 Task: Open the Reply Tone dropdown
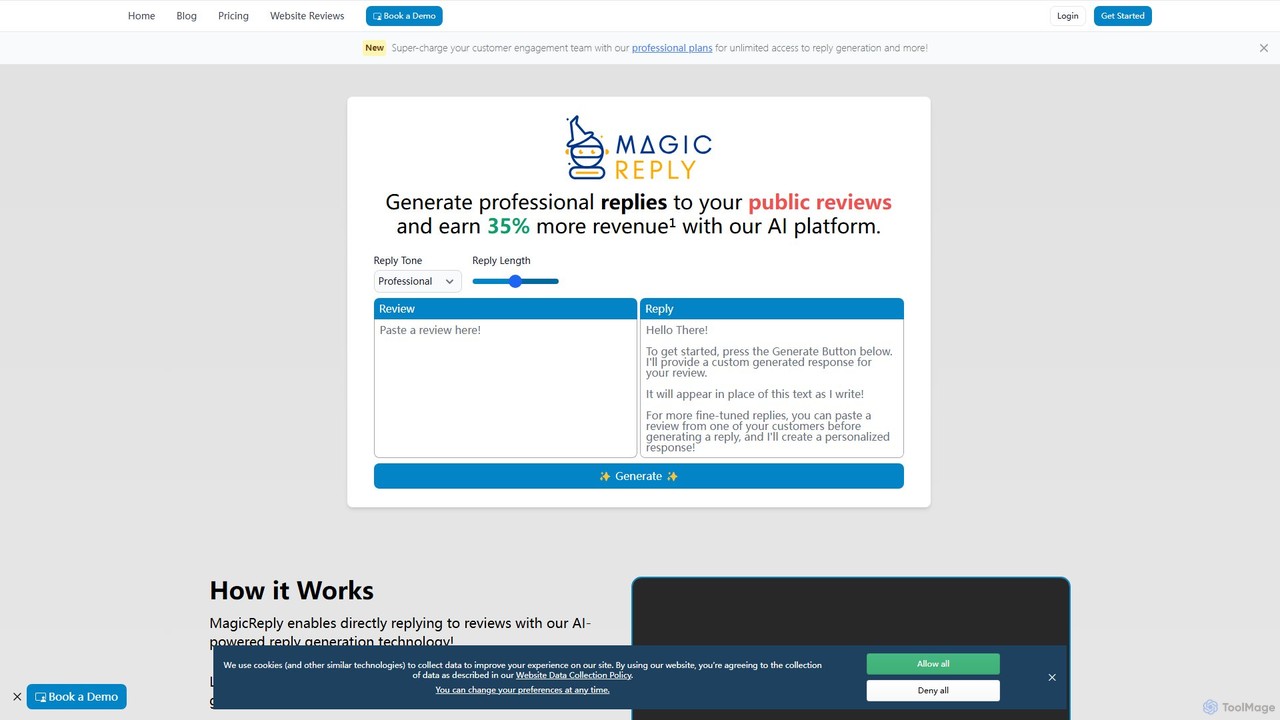click(x=417, y=281)
